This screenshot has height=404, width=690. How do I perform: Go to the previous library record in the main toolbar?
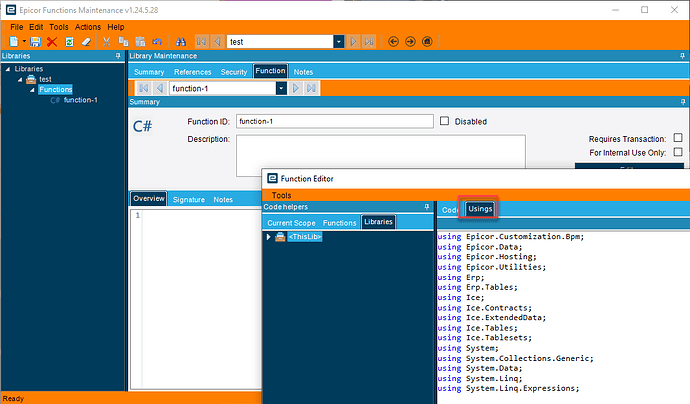217,42
